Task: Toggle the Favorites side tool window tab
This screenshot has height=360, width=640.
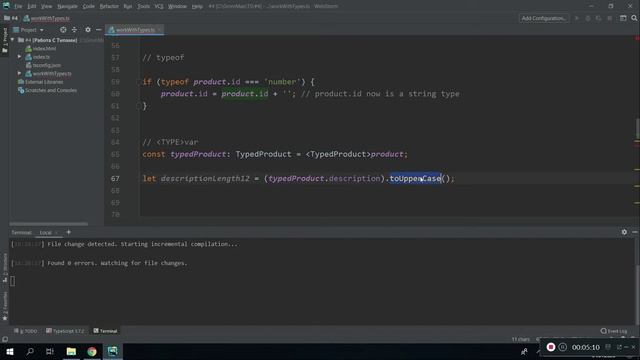Action: 5,306
